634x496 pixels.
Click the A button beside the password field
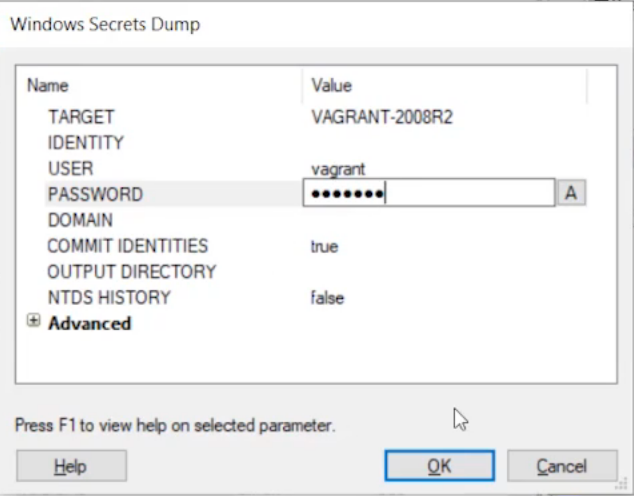pos(571,193)
